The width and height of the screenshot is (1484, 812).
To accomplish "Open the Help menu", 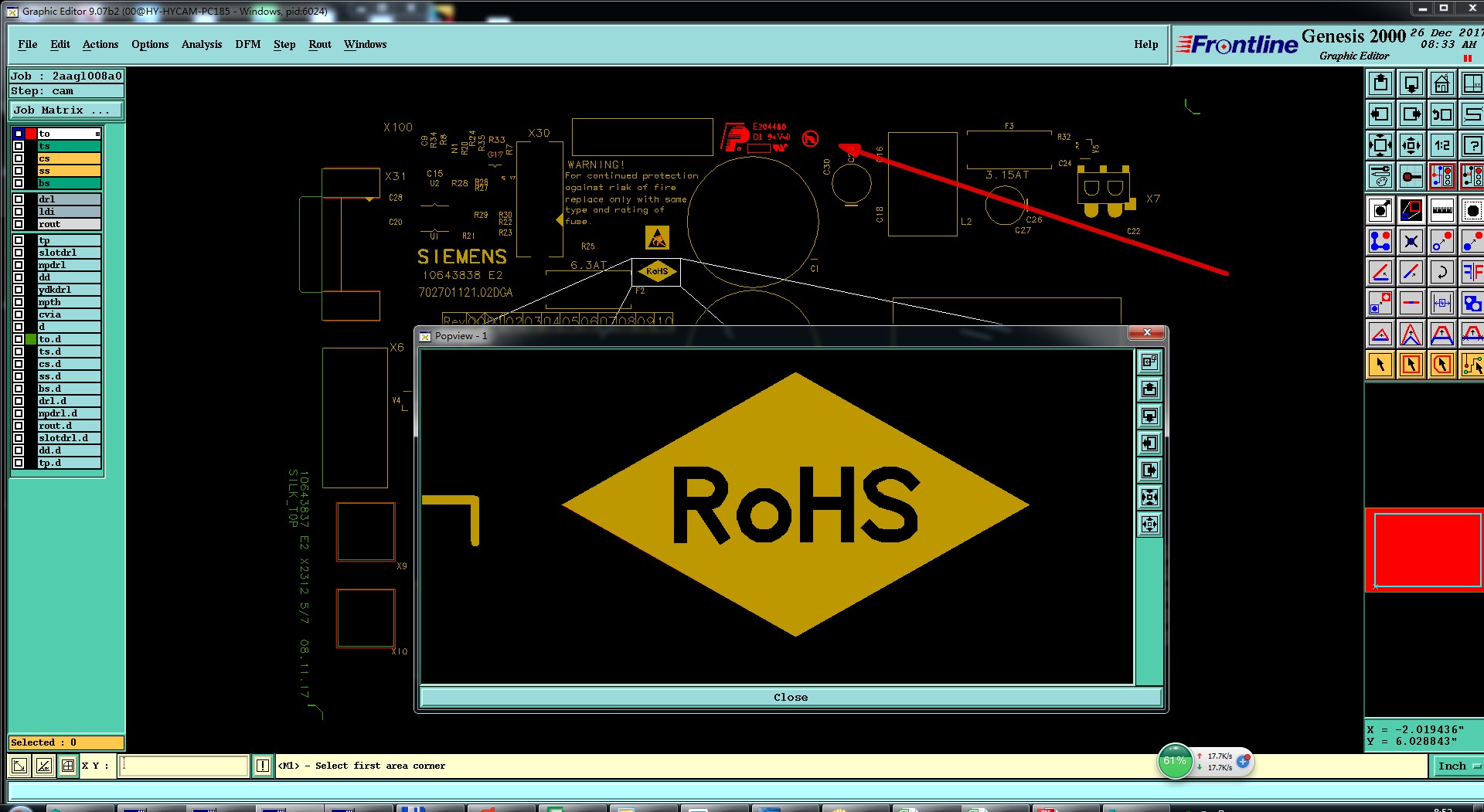I will (x=1146, y=45).
